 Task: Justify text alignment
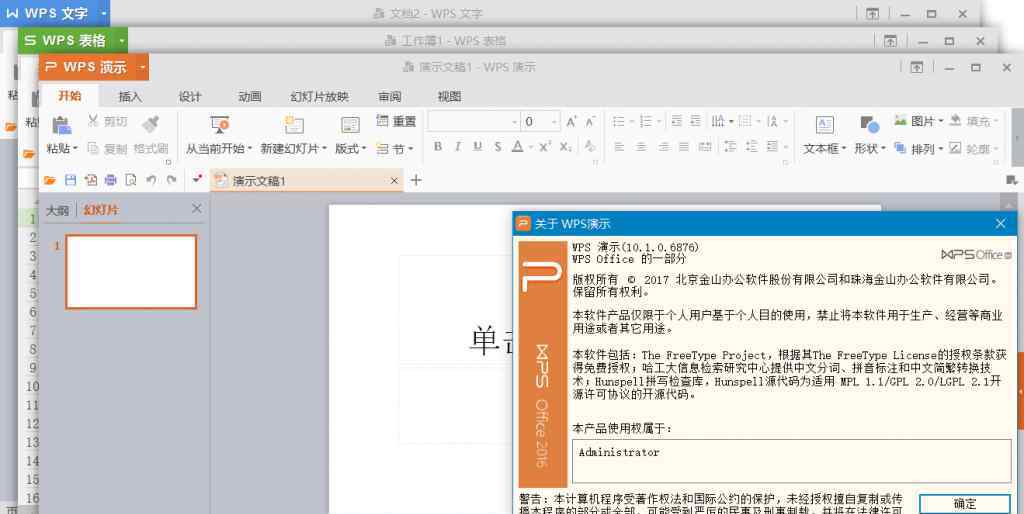684,147
